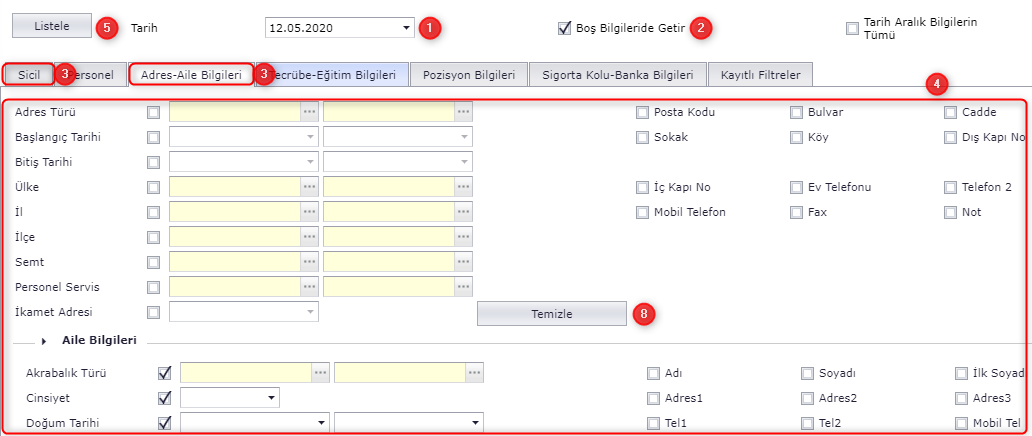1032x436 pixels.
Task: Open the Sigorta Kolu-Banka Bilgileri tab
Action: pyautogui.click(x=617, y=75)
